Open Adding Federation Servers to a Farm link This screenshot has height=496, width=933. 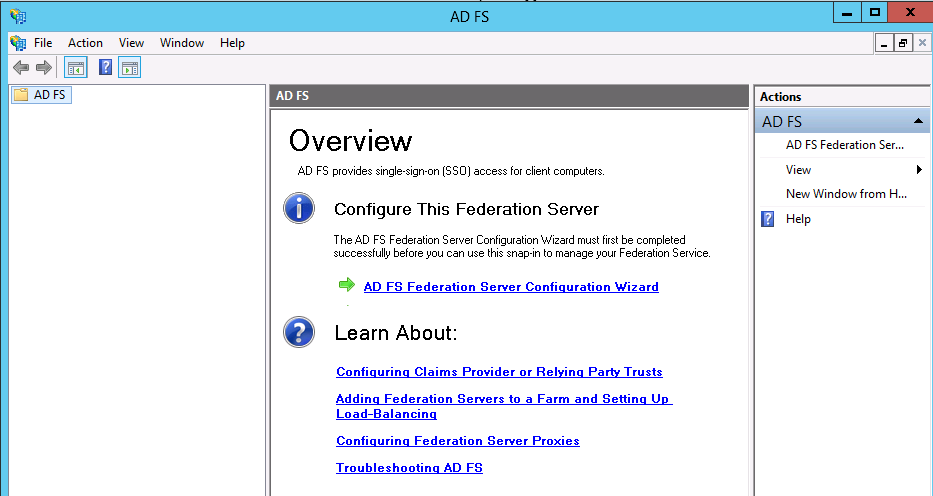coord(504,406)
